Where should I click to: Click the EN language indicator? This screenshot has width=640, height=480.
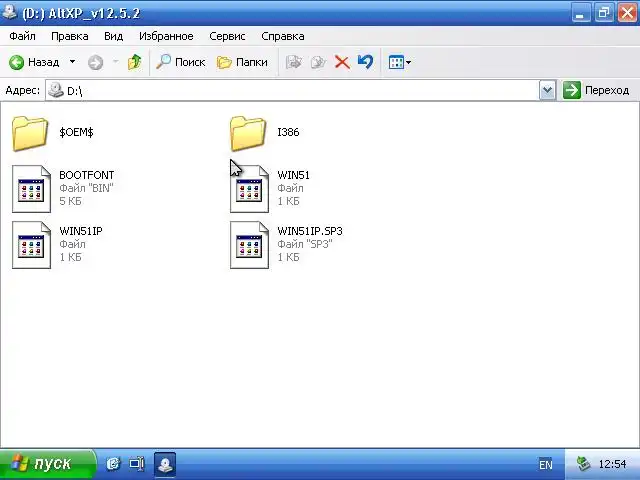(546, 464)
